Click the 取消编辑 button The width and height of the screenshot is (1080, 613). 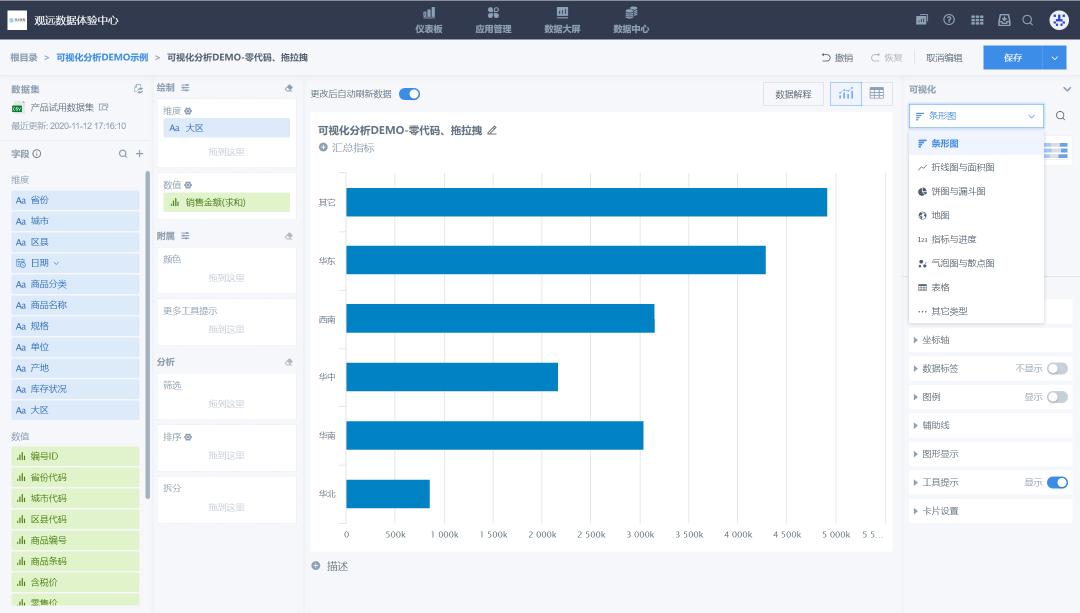(x=944, y=58)
